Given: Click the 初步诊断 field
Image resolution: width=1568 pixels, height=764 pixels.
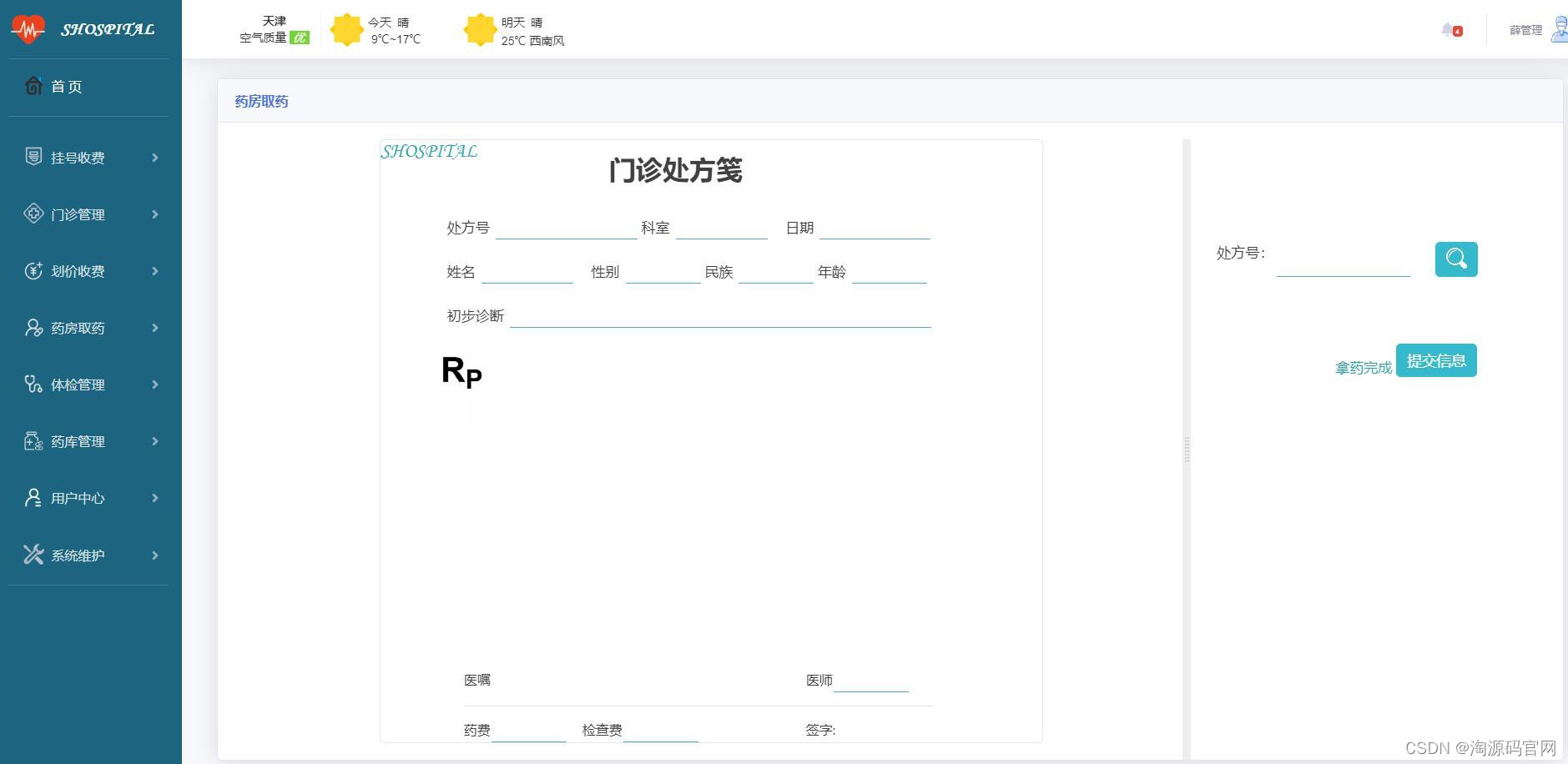Looking at the screenshot, I should (720, 316).
